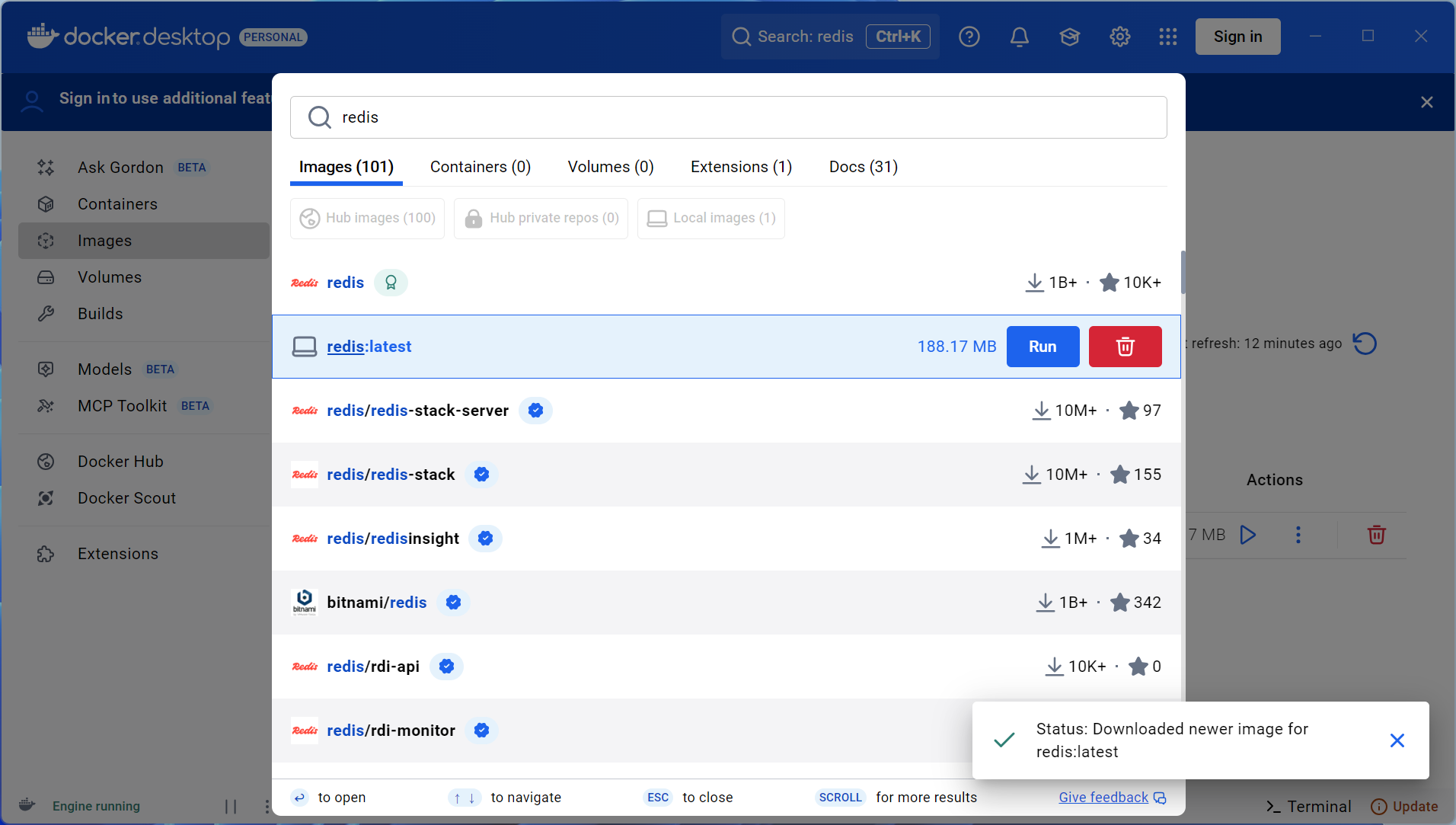
Task: Open Extensions in the sidebar
Action: (144, 554)
